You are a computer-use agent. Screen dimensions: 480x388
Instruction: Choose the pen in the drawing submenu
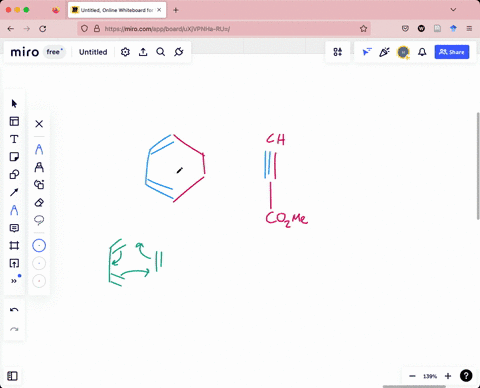click(39, 149)
